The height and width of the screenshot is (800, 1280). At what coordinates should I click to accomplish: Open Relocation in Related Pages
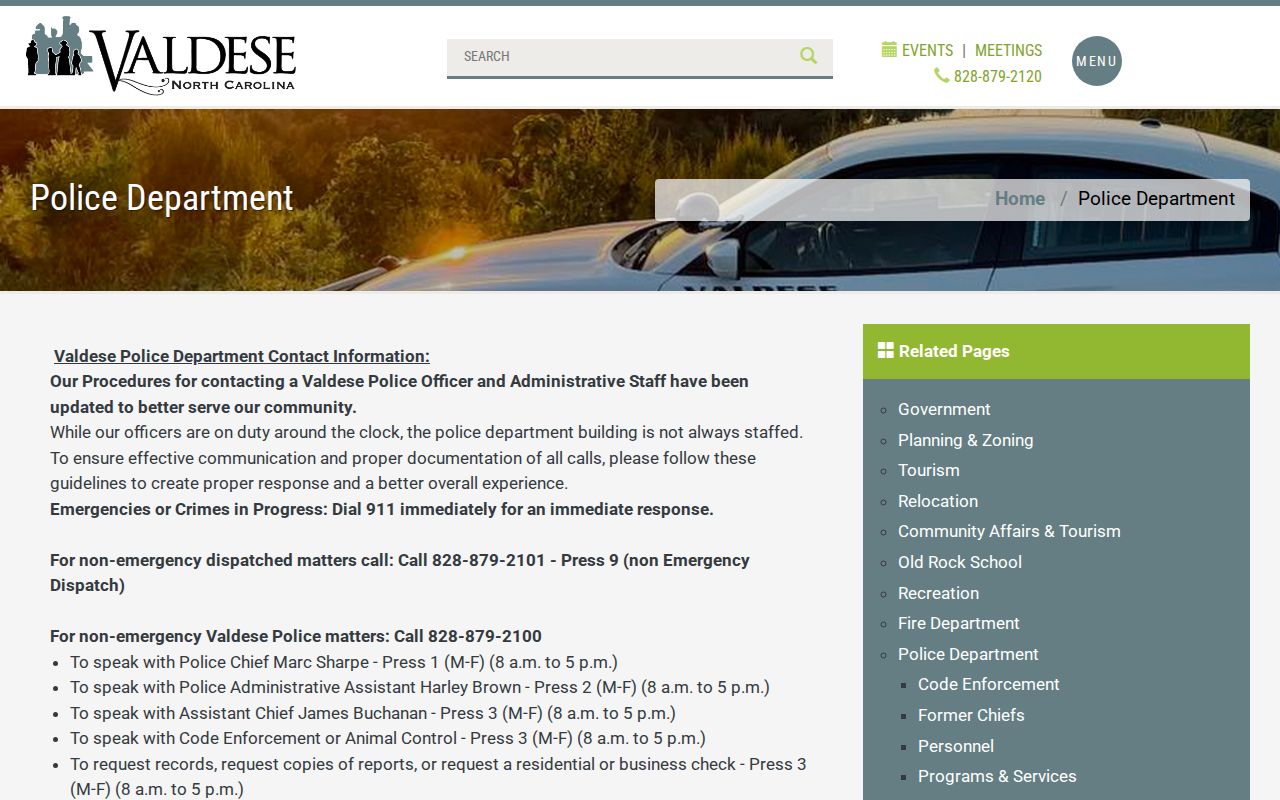click(938, 501)
